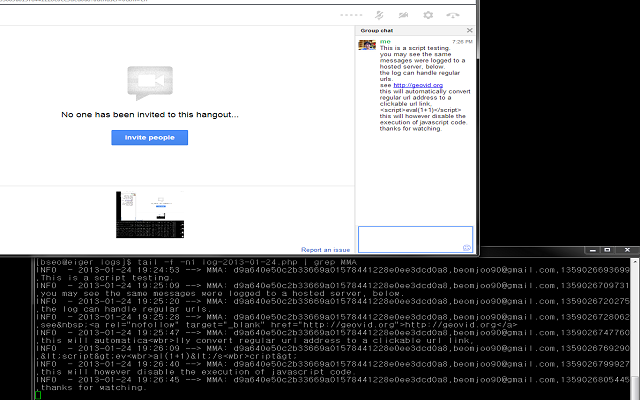Leave the call with hang-up icon

(x=453, y=15)
